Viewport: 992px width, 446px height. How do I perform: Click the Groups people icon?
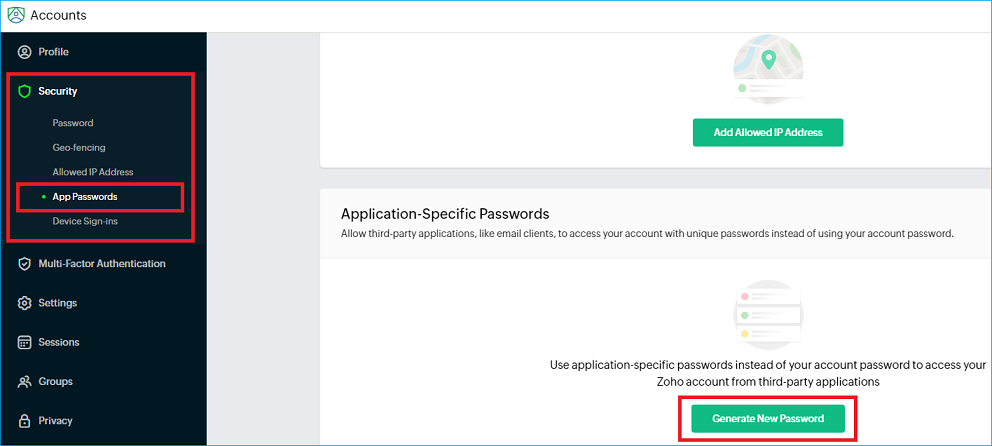pos(25,382)
